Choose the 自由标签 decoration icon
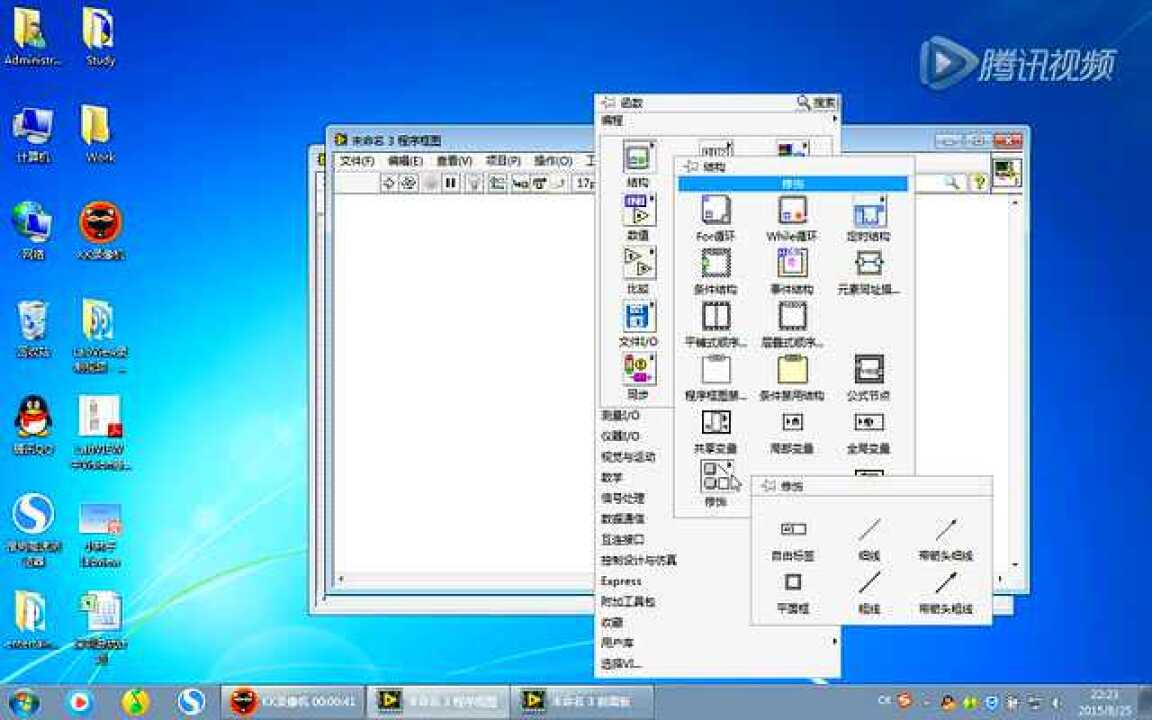This screenshot has width=1152, height=720. click(x=793, y=528)
